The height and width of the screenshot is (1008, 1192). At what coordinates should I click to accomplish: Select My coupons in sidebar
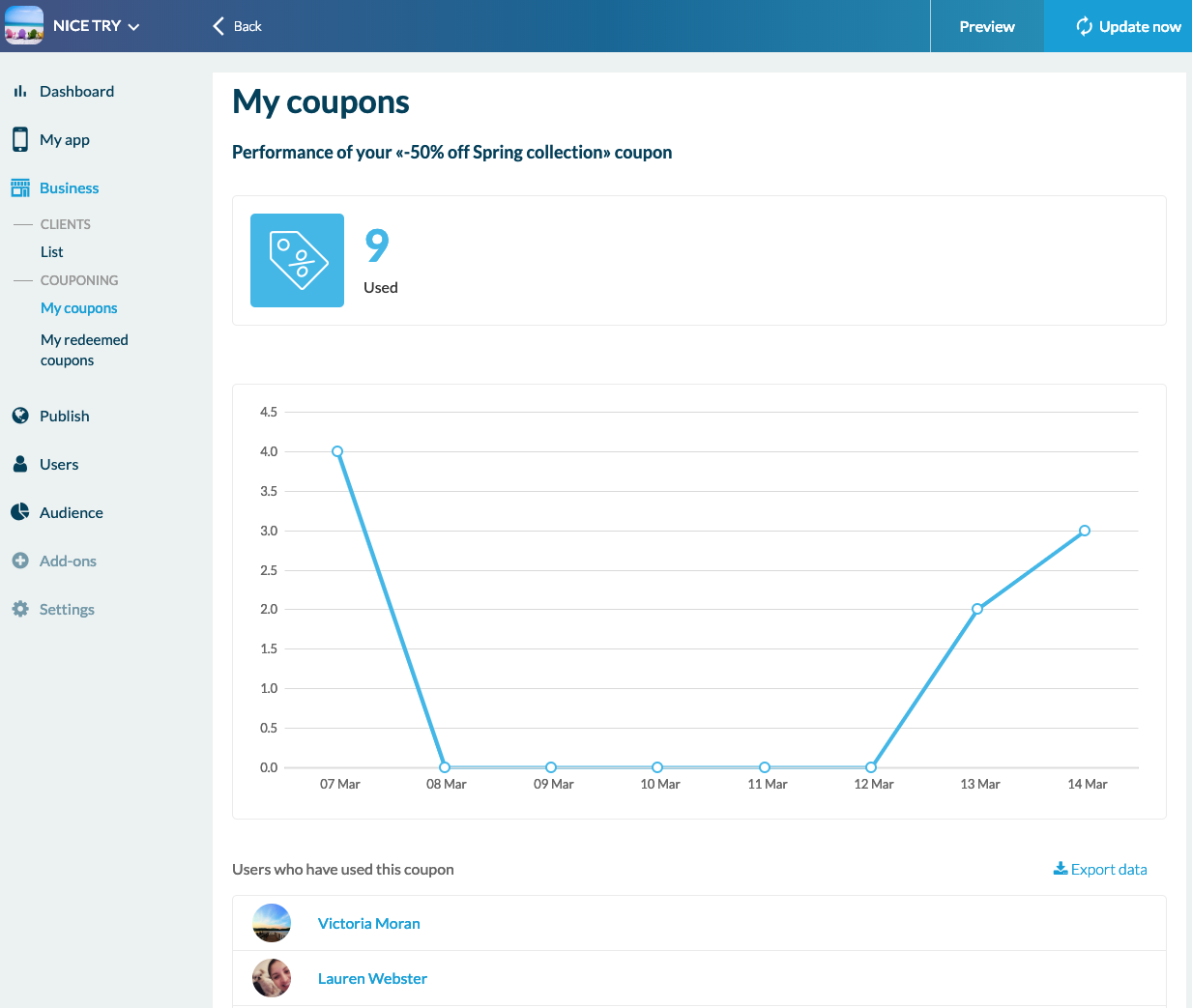point(79,308)
